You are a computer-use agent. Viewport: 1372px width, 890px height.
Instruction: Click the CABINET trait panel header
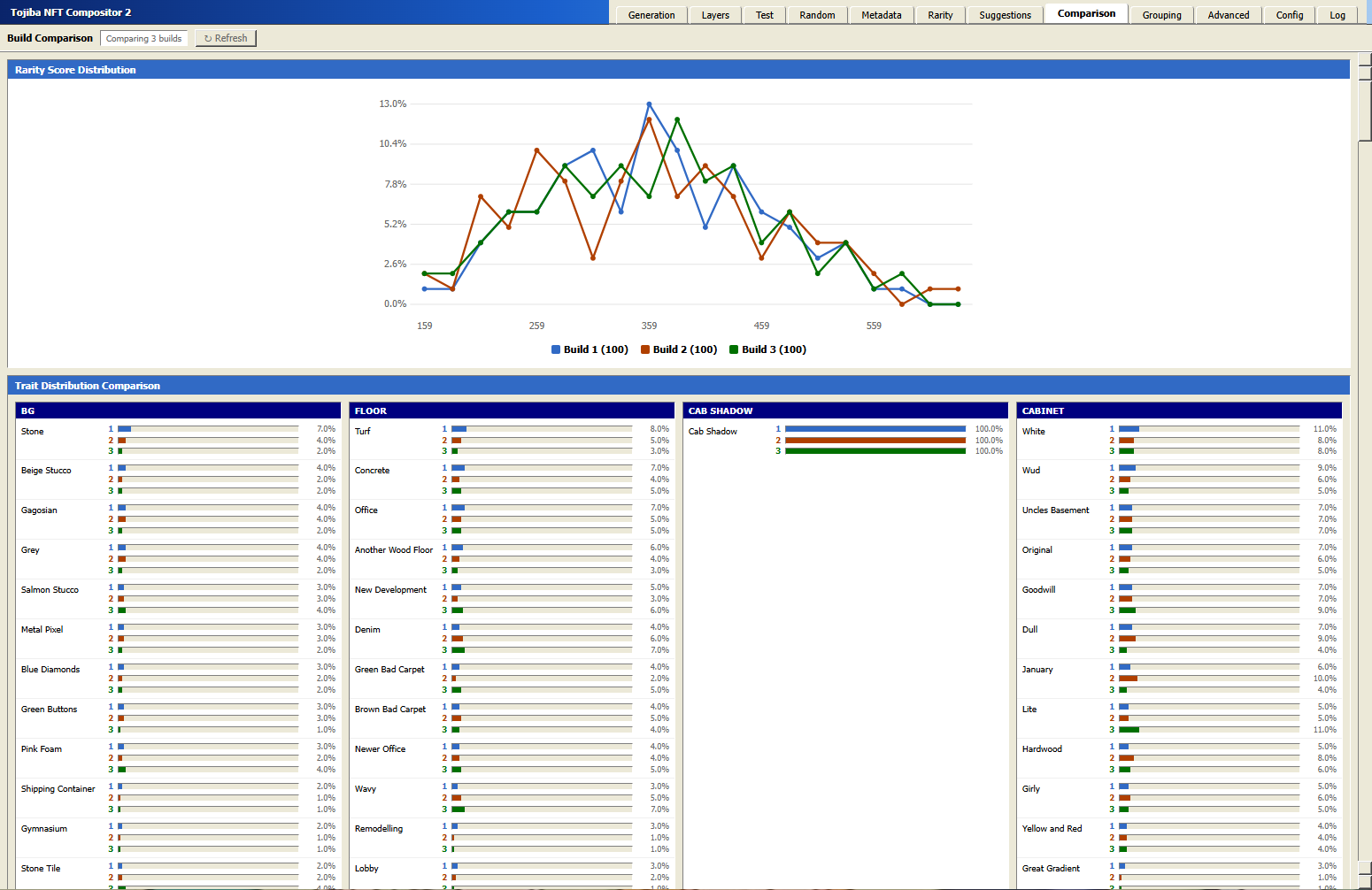coord(1178,410)
